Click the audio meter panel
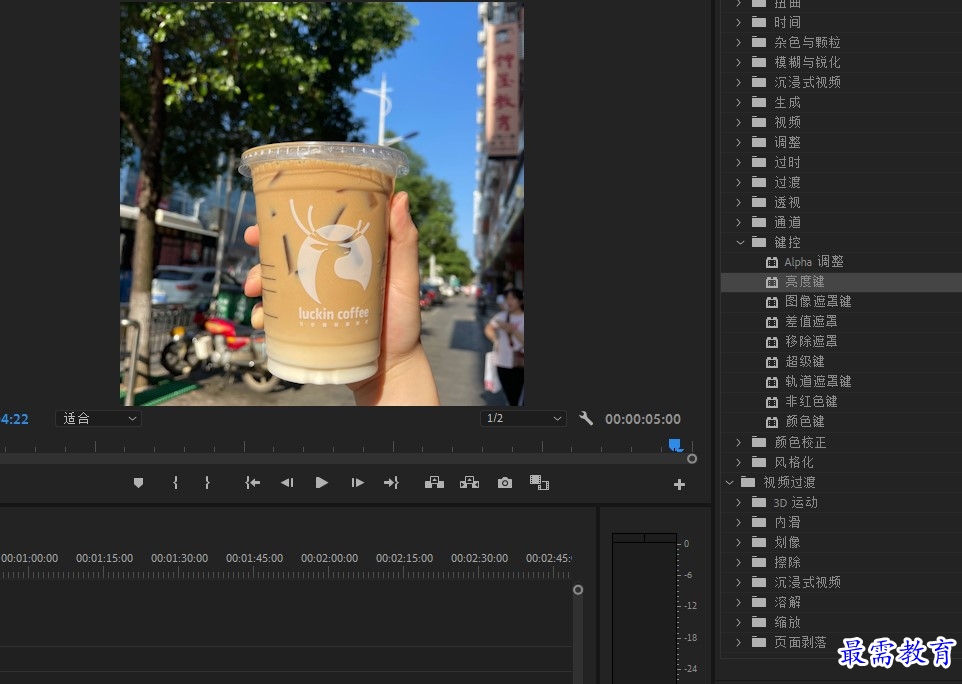 (644, 607)
